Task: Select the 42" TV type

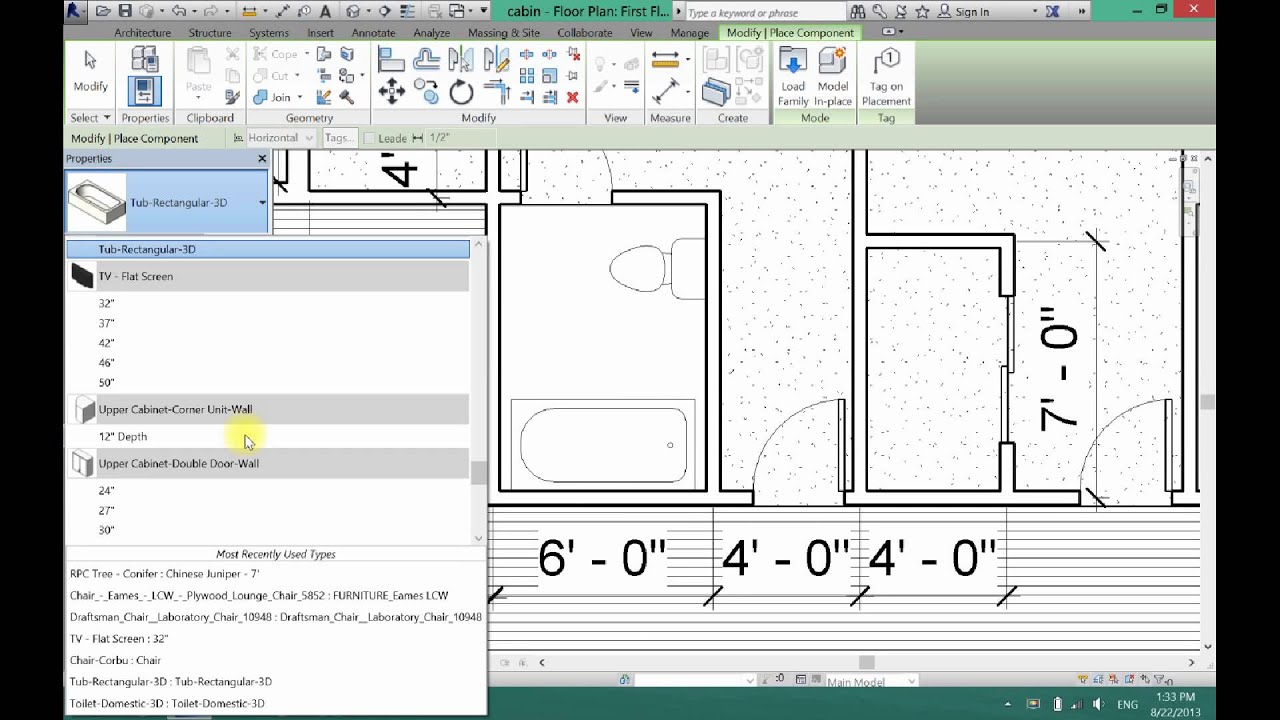Action: (x=267, y=343)
